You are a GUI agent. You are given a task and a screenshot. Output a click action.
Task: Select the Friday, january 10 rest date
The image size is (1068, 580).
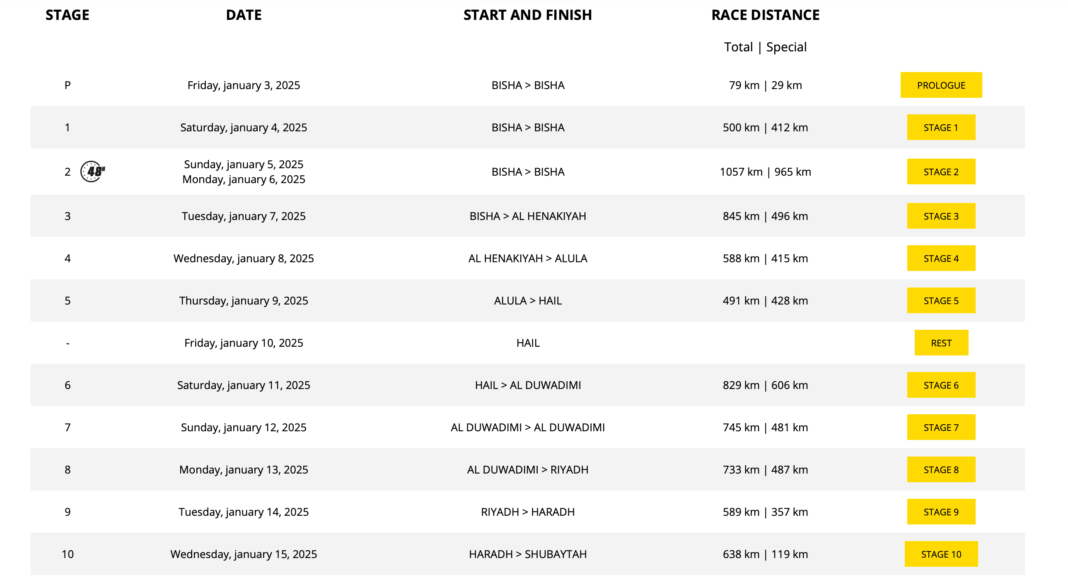243,343
